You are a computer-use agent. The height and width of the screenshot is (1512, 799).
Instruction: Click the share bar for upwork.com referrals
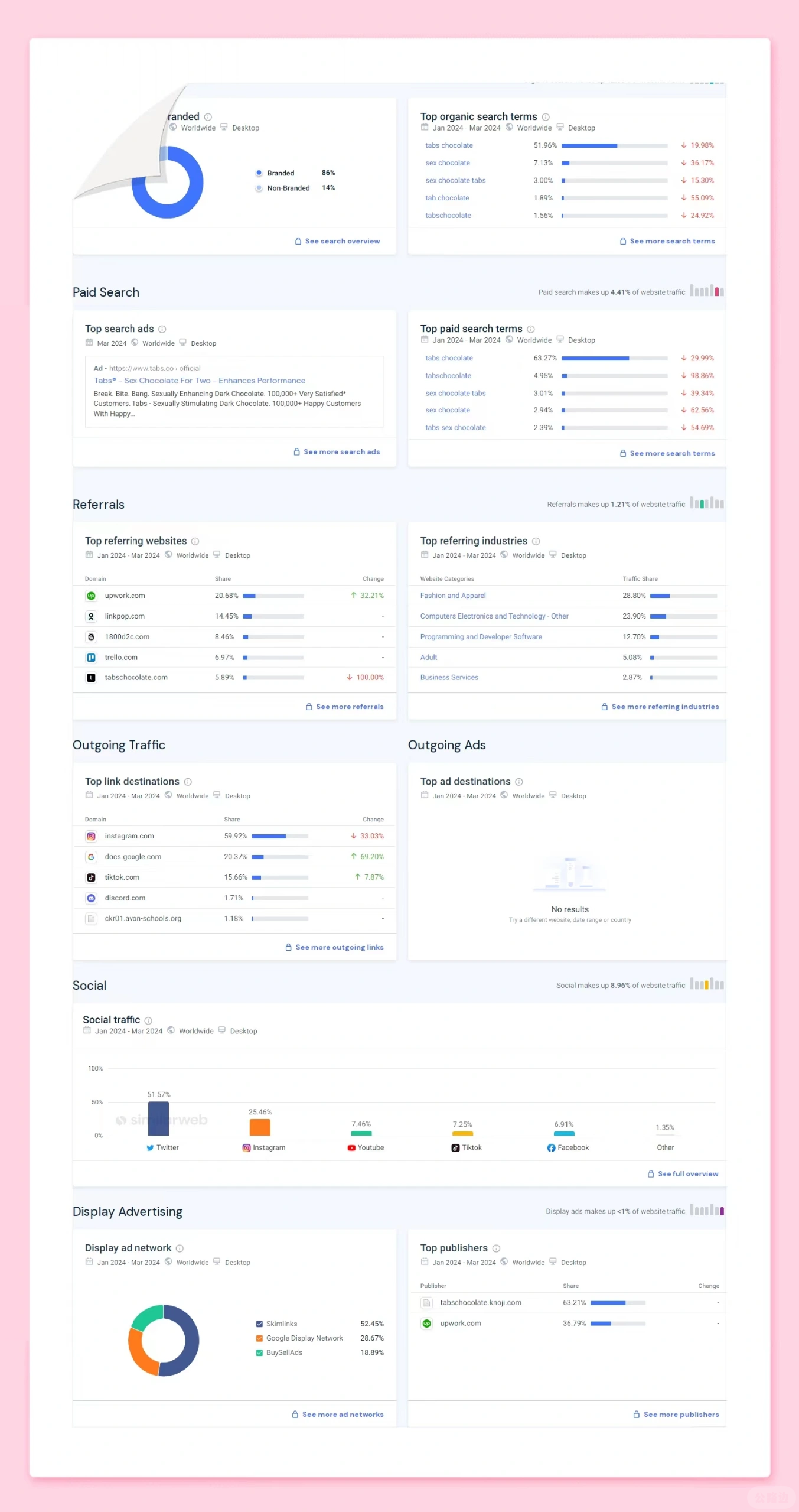point(273,596)
